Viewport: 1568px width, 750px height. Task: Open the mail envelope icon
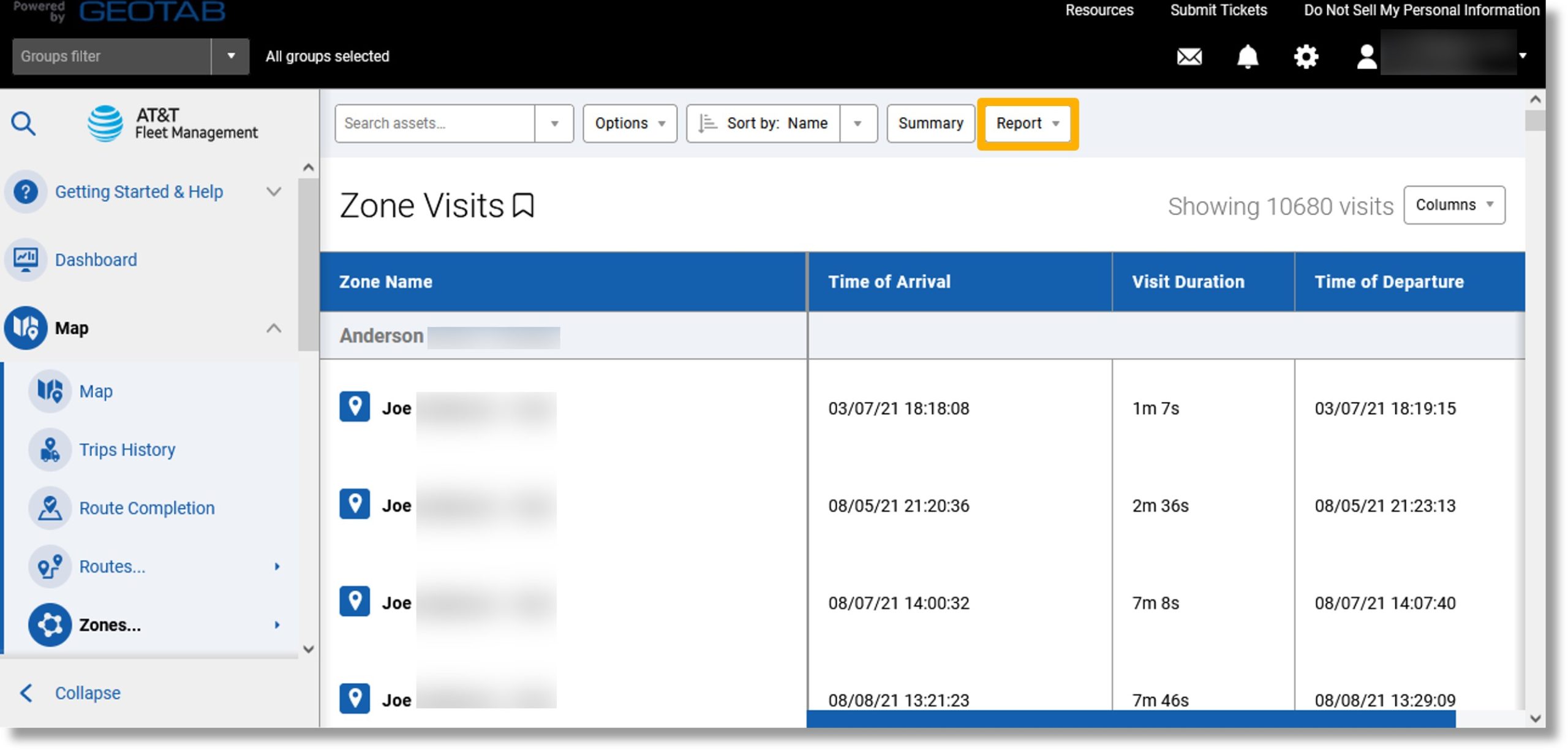coord(1189,57)
